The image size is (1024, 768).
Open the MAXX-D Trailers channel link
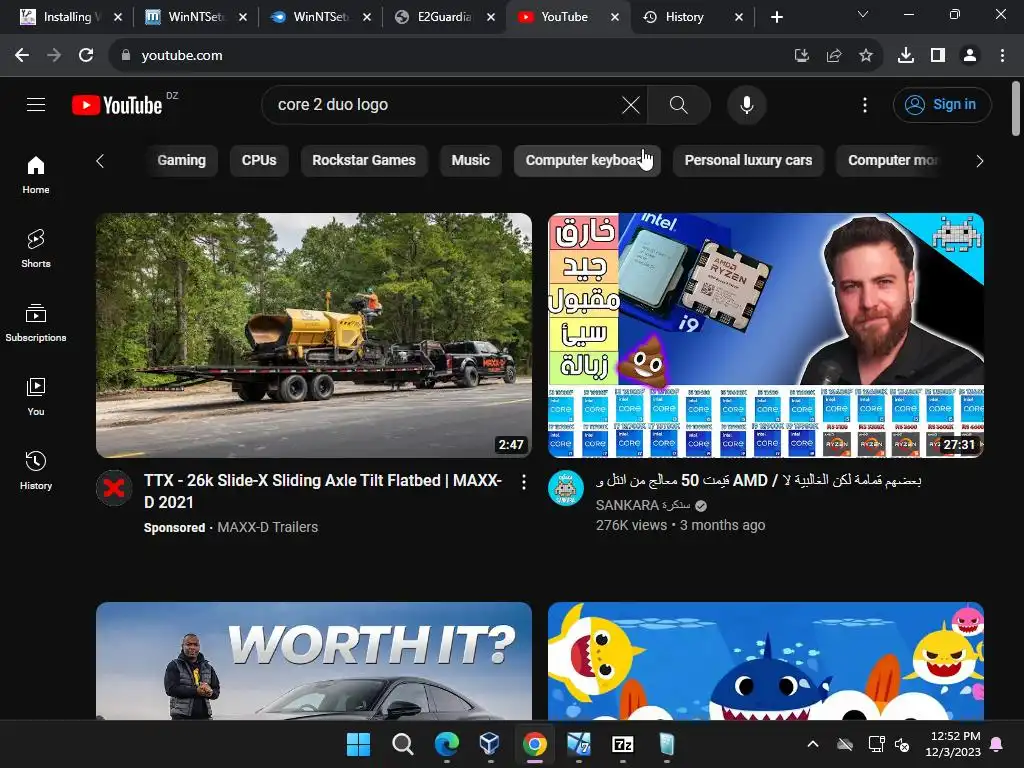[x=267, y=528]
